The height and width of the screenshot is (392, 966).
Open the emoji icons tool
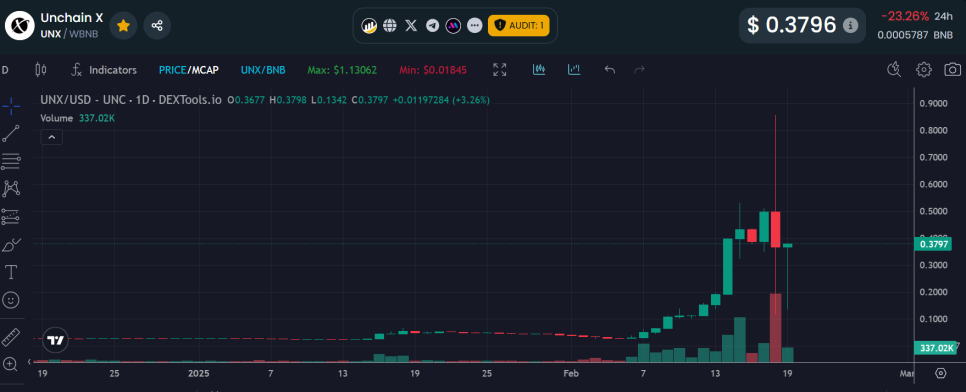[x=11, y=300]
